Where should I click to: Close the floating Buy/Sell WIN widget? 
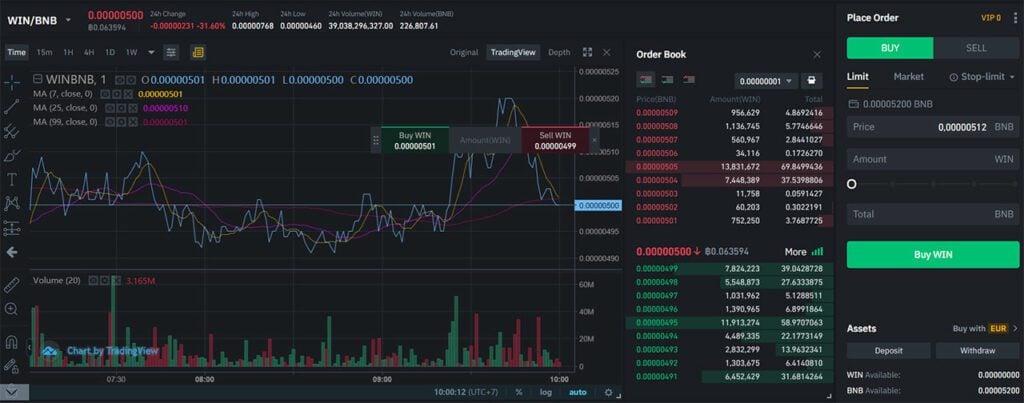pyautogui.click(x=594, y=140)
